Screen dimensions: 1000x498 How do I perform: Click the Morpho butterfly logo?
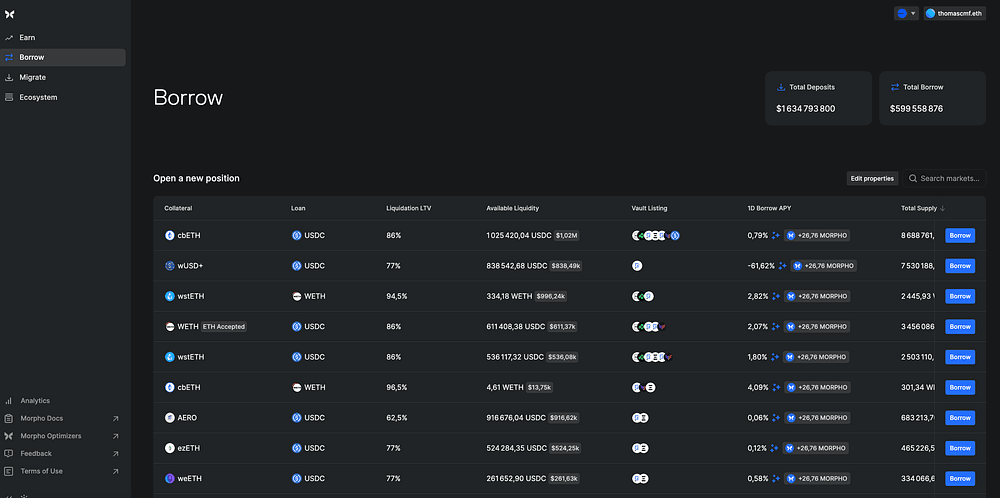pyautogui.click(x=9, y=13)
